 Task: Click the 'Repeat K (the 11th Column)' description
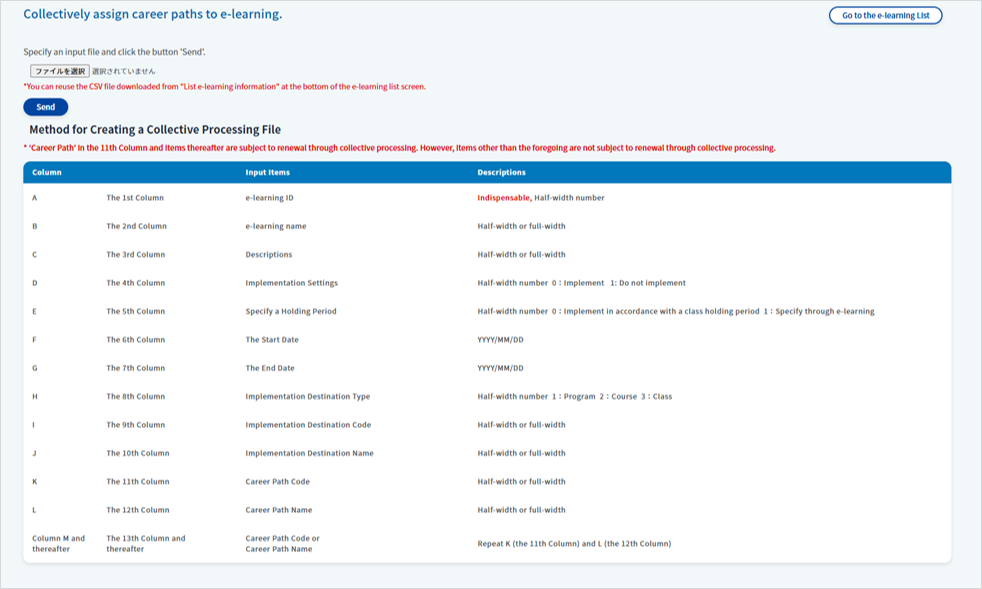pyautogui.click(x=574, y=544)
